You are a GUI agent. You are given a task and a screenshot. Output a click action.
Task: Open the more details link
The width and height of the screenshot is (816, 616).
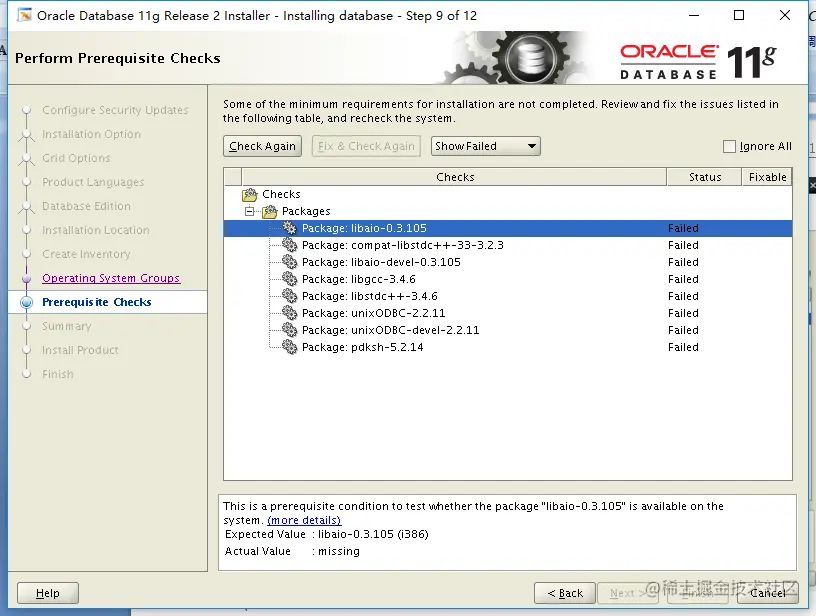click(304, 520)
